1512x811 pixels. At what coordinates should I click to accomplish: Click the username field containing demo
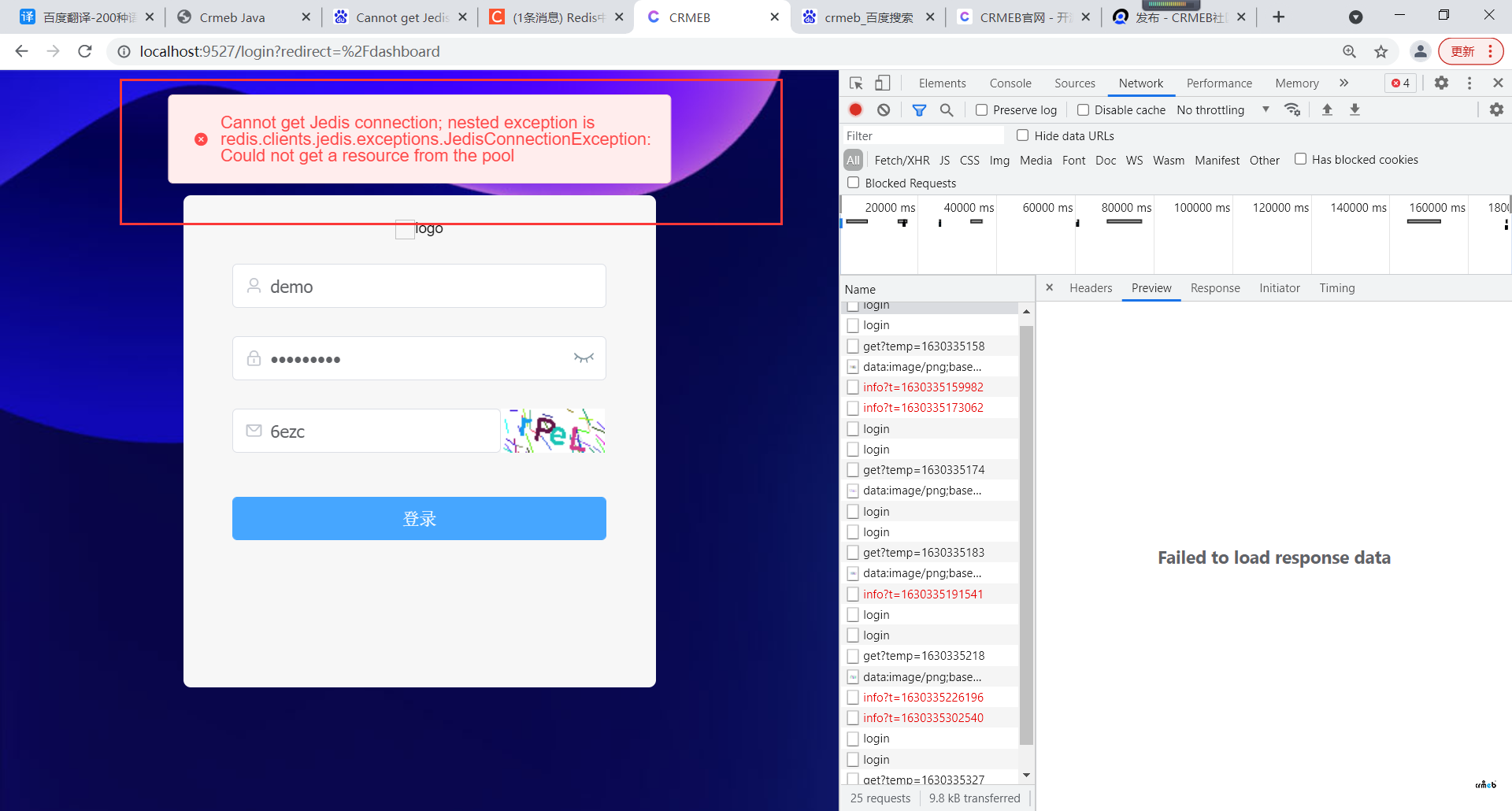pos(419,286)
